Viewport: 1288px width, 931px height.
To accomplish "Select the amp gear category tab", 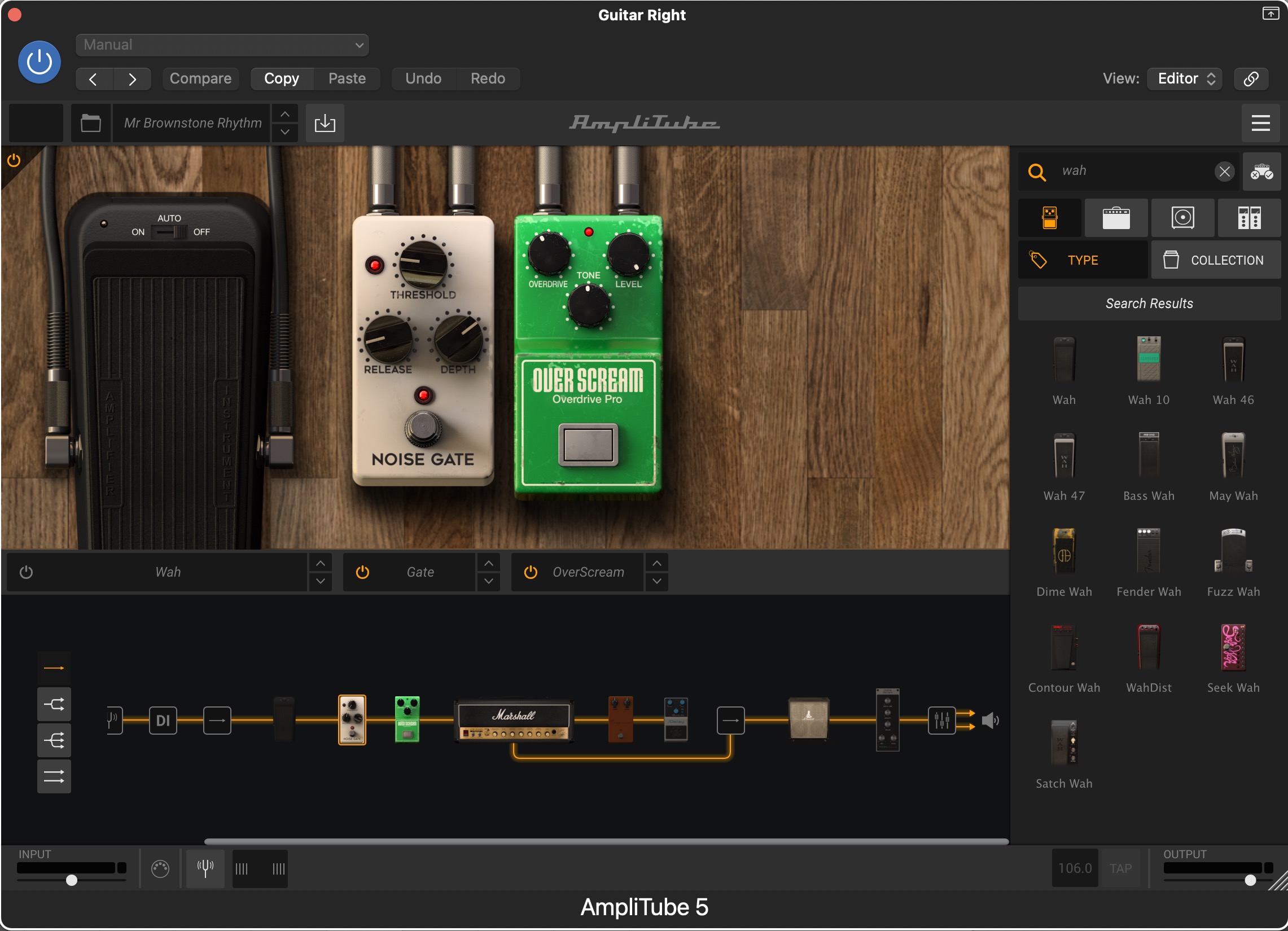I will [1116, 217].
